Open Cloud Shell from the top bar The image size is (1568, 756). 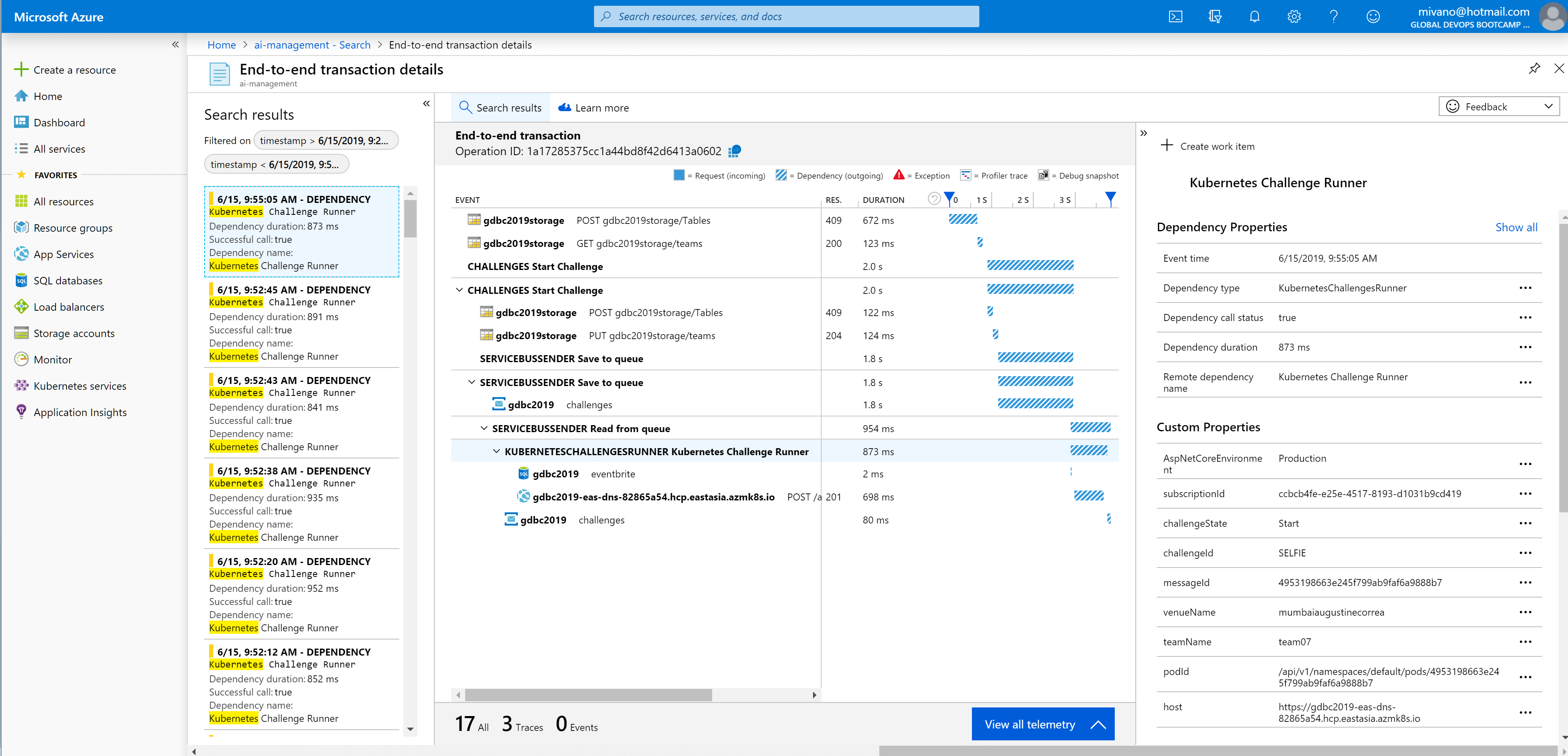tap(1175, 16)
